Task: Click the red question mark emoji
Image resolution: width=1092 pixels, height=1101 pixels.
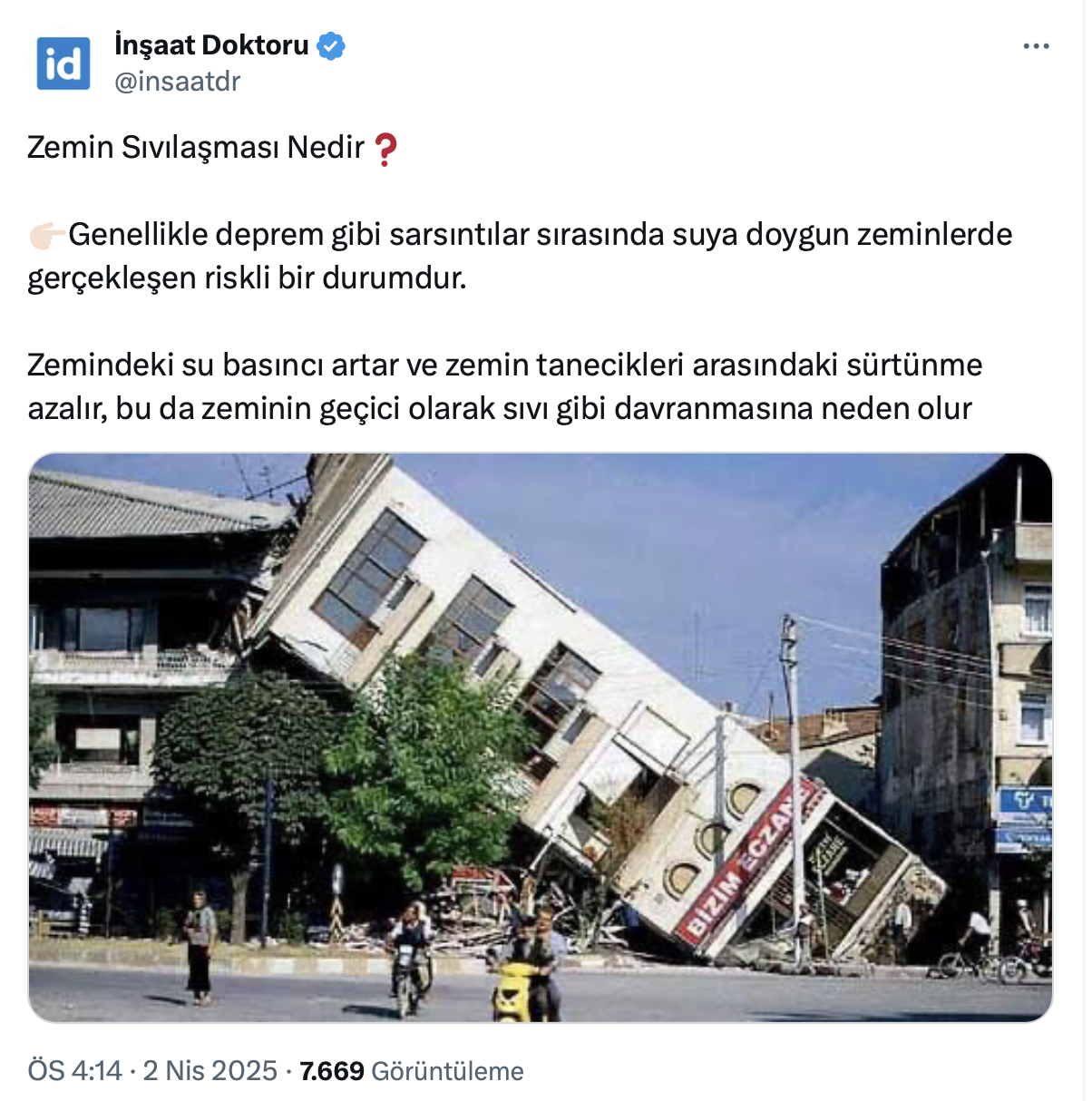Action: pos(385,149)
